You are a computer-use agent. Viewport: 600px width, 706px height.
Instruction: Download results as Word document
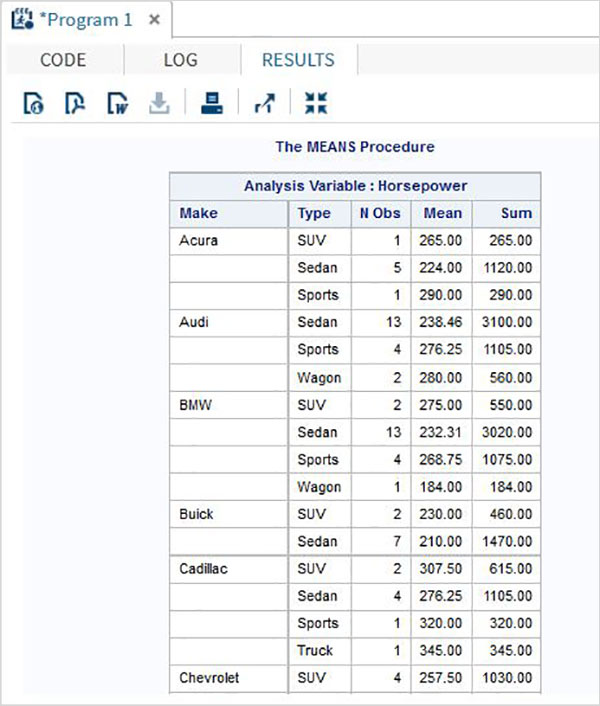(117, 103)
